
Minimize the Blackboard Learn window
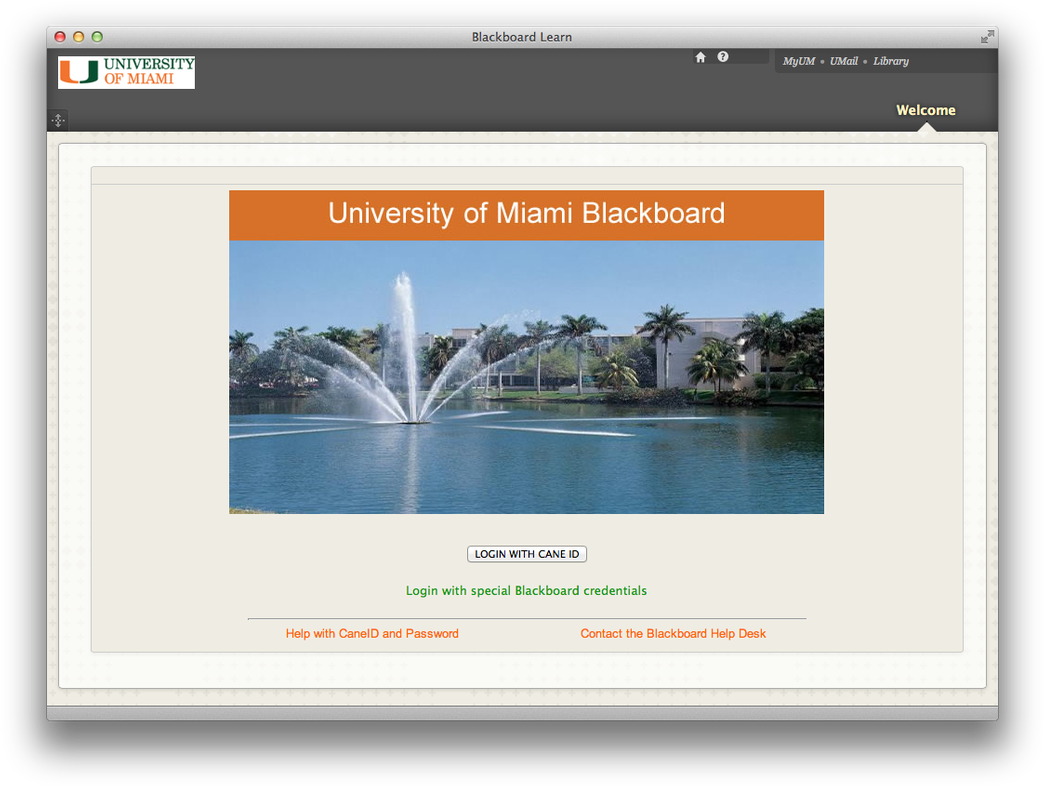point(79,37)
